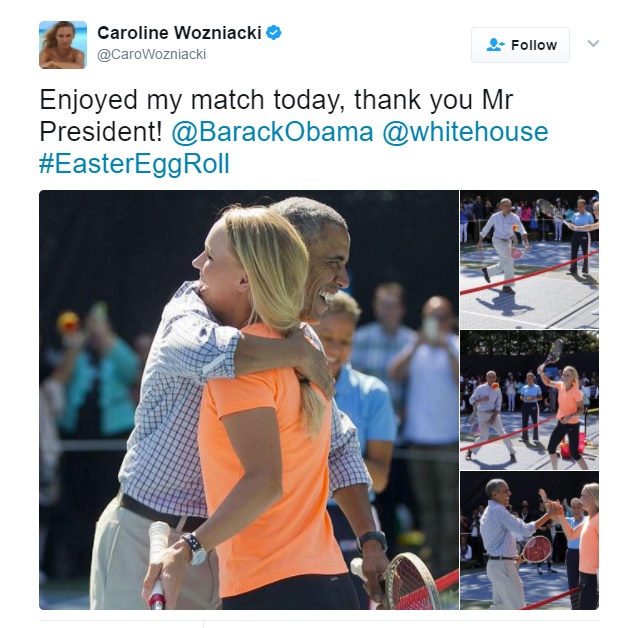Open the large hug photo
The image size is (638, 628).
249,400
